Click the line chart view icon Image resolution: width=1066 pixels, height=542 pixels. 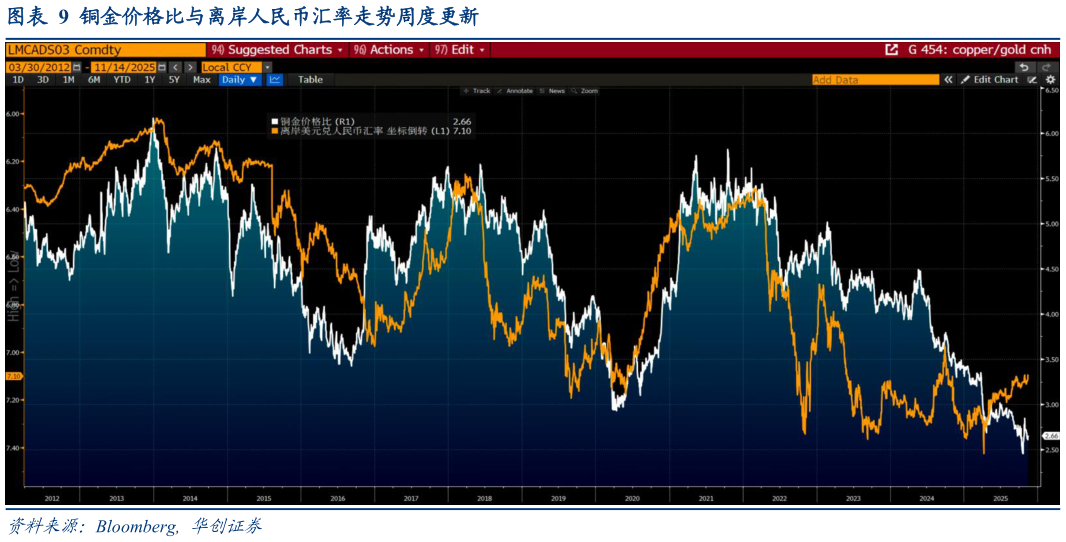pos(275,80)
